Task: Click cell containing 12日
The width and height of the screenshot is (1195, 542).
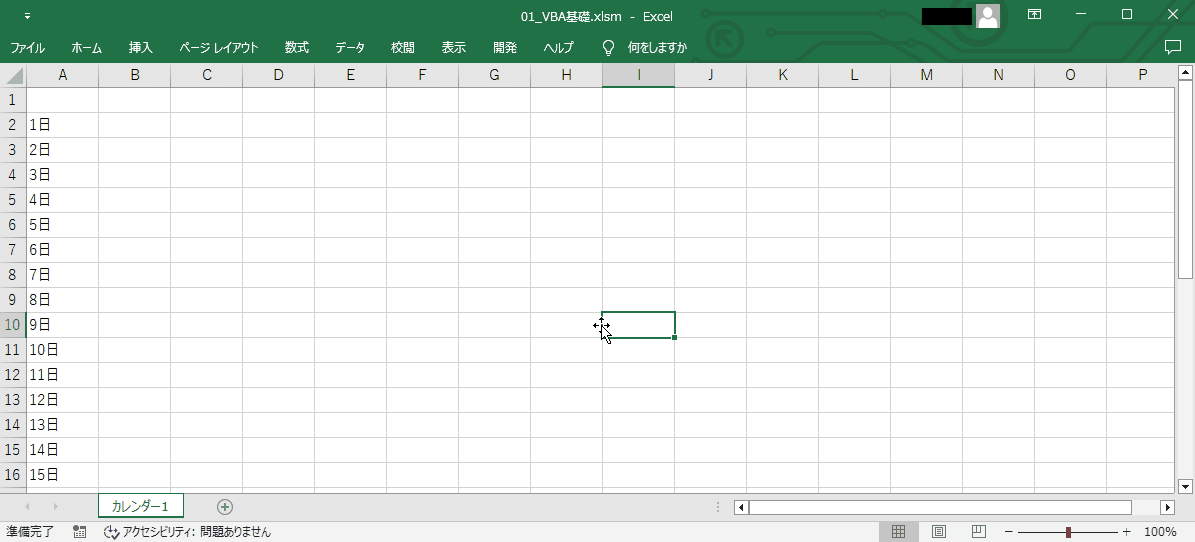Action: pyautogui.click(x=62, y=400)
